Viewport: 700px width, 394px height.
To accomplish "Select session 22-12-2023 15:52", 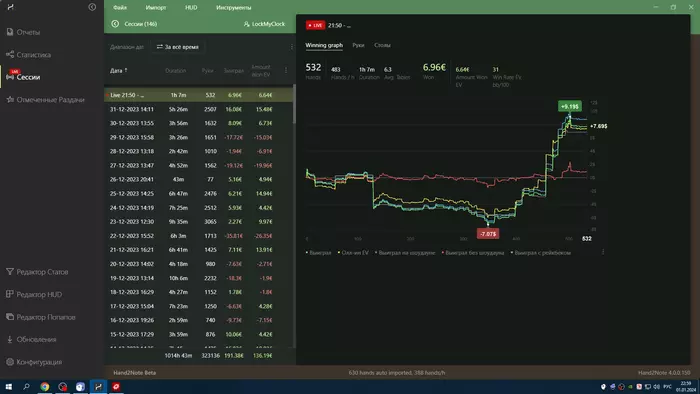I will [x=199, y=236].
